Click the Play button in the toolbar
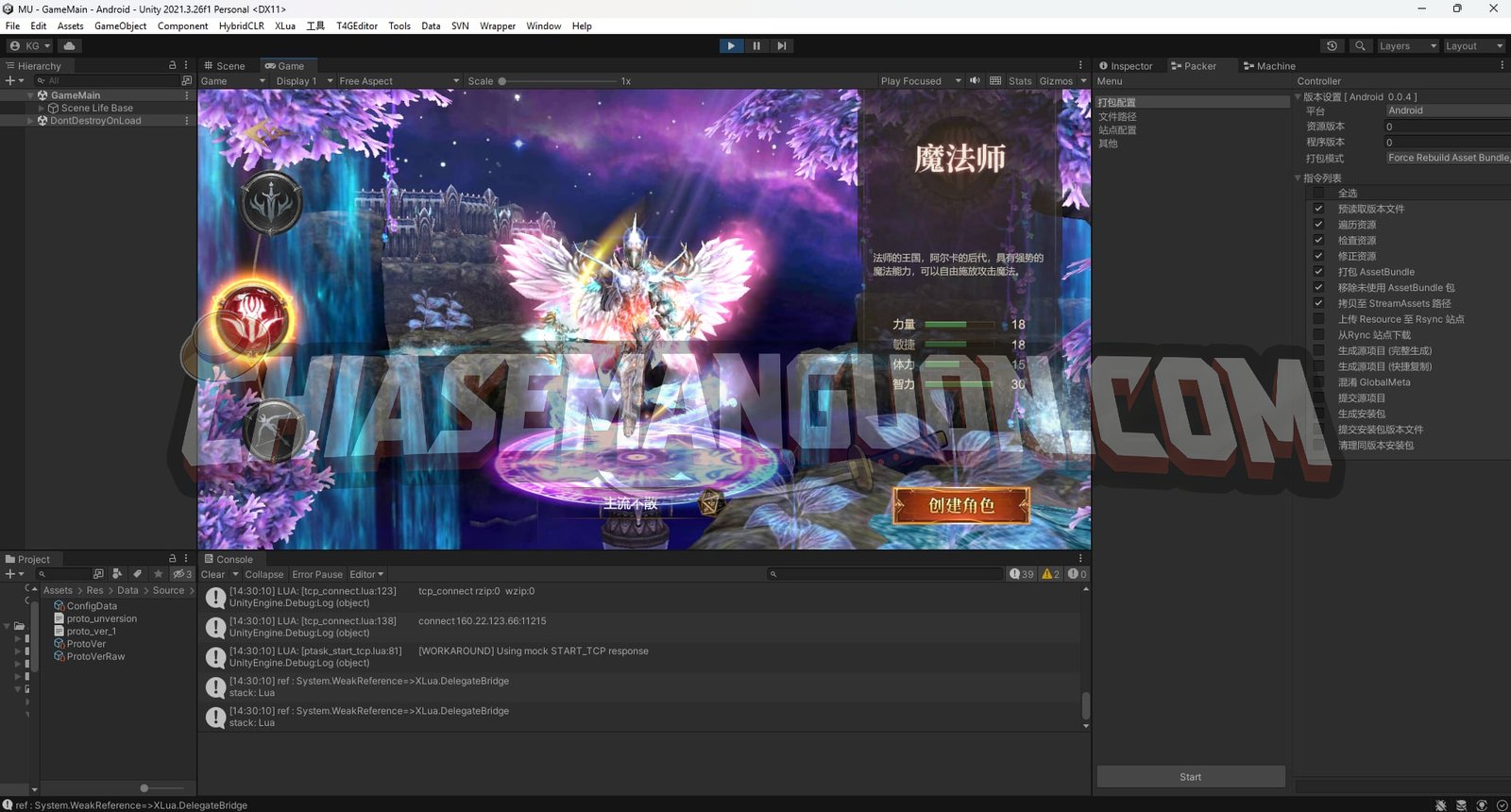Image resolution: width=1511 pixels, height=812 pixels. [731, 45]
